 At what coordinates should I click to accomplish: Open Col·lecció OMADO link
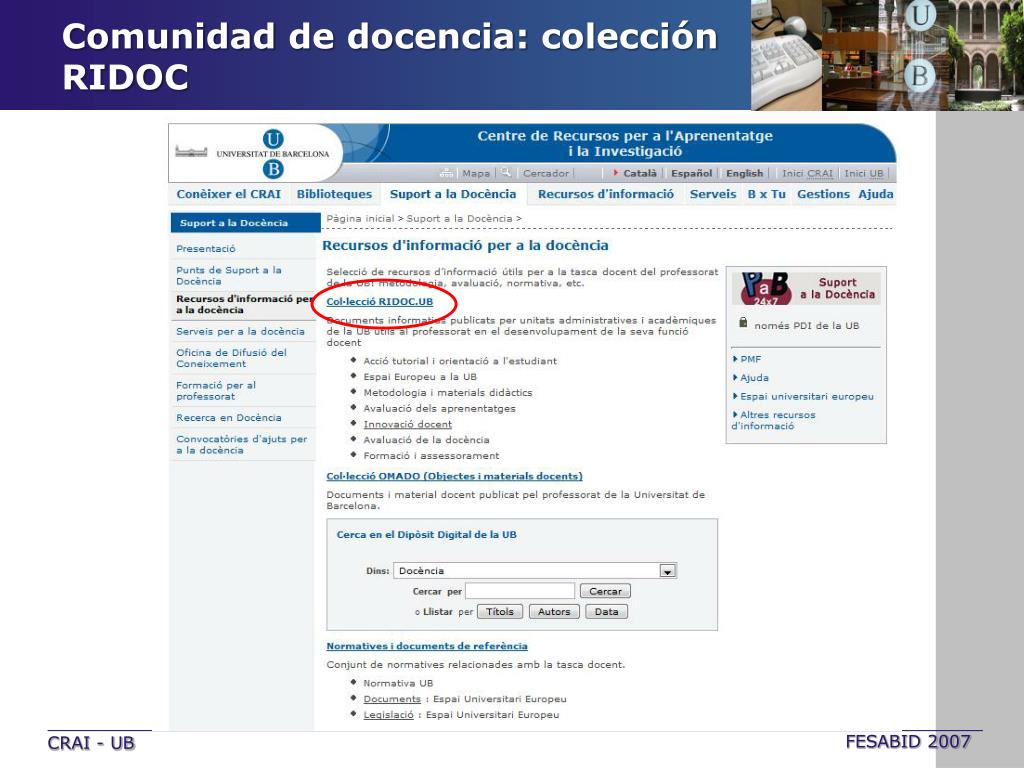coord(455,476)
